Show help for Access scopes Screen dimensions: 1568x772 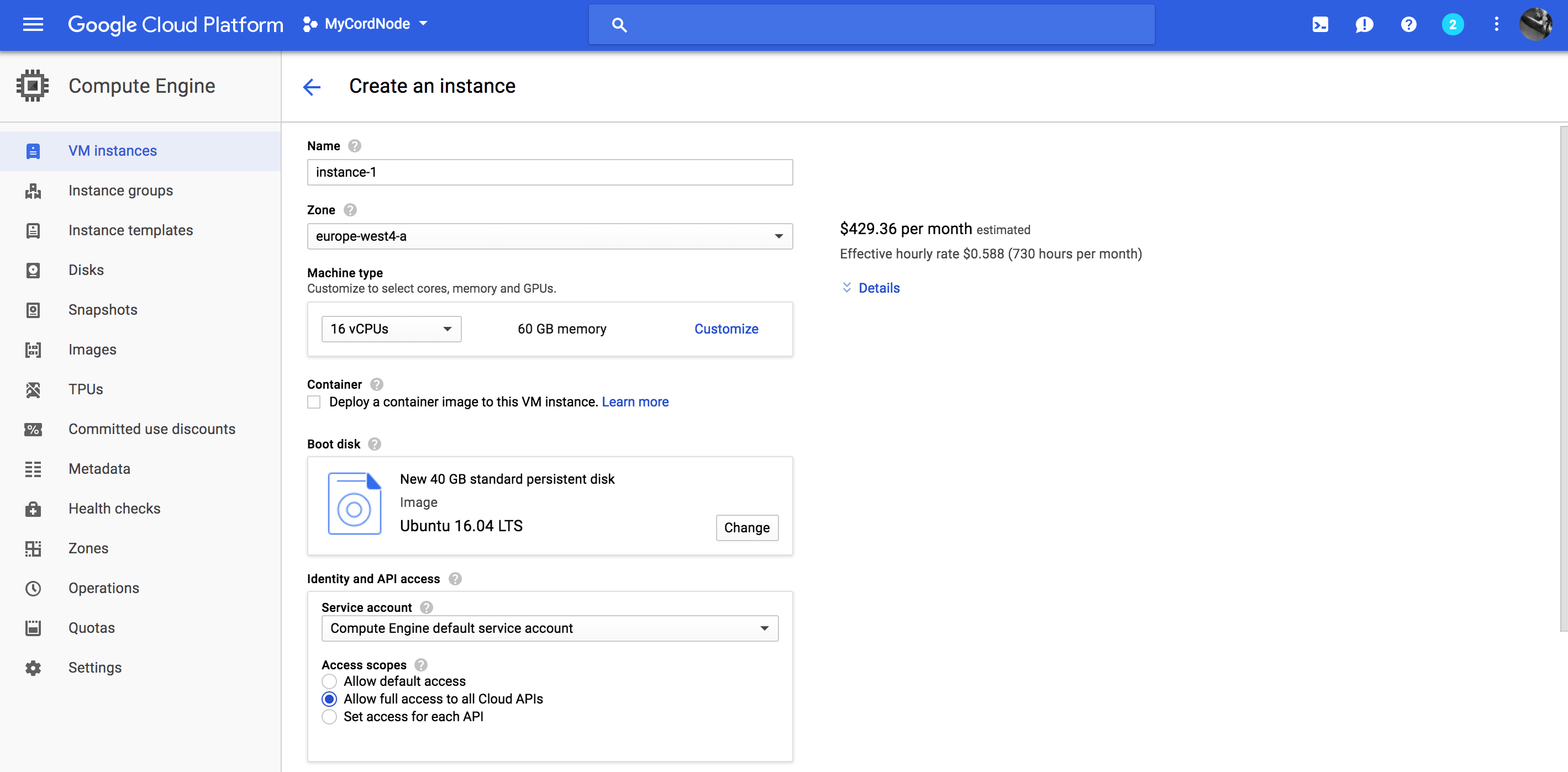420,665
